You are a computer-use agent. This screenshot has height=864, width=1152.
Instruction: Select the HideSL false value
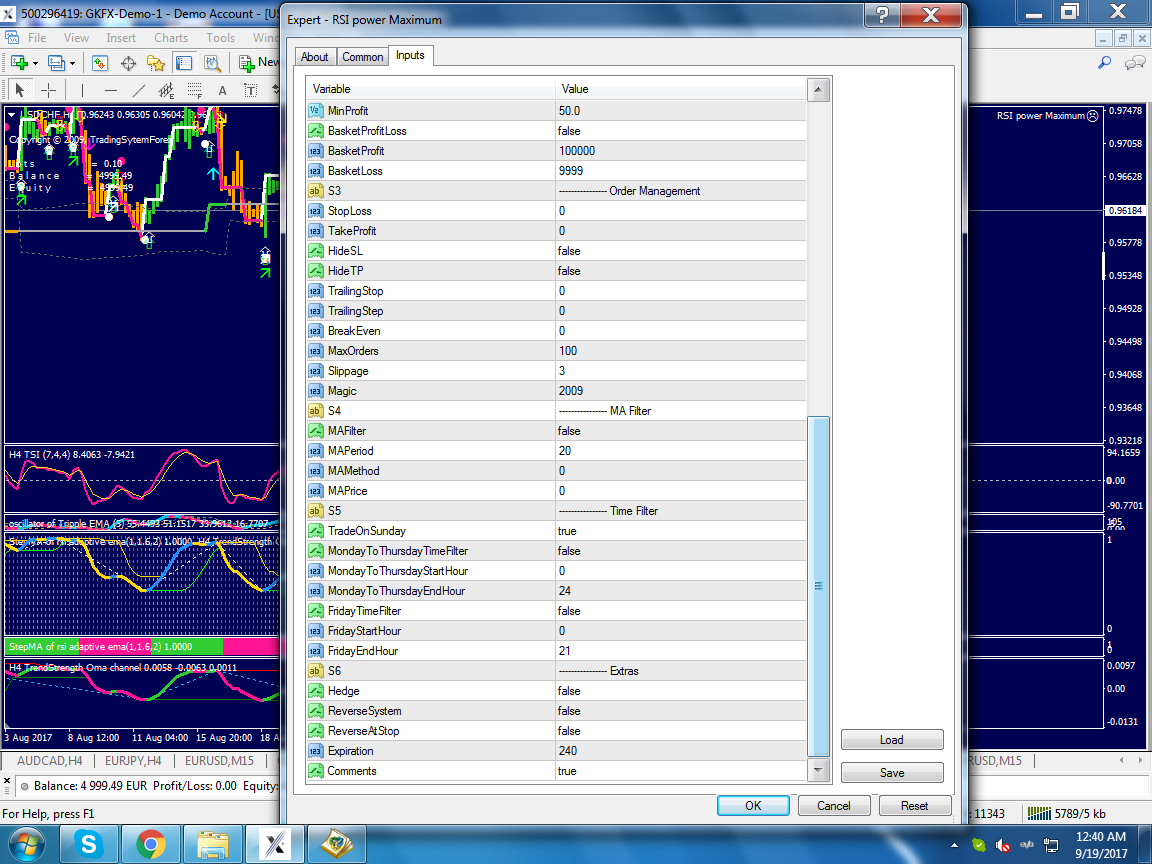pyautogui.click(x=680, y=251)
